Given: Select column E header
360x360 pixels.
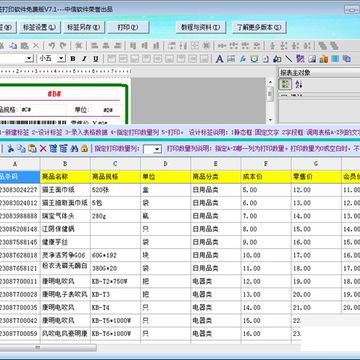Looking at the screenshot, I should coord(216,164).
